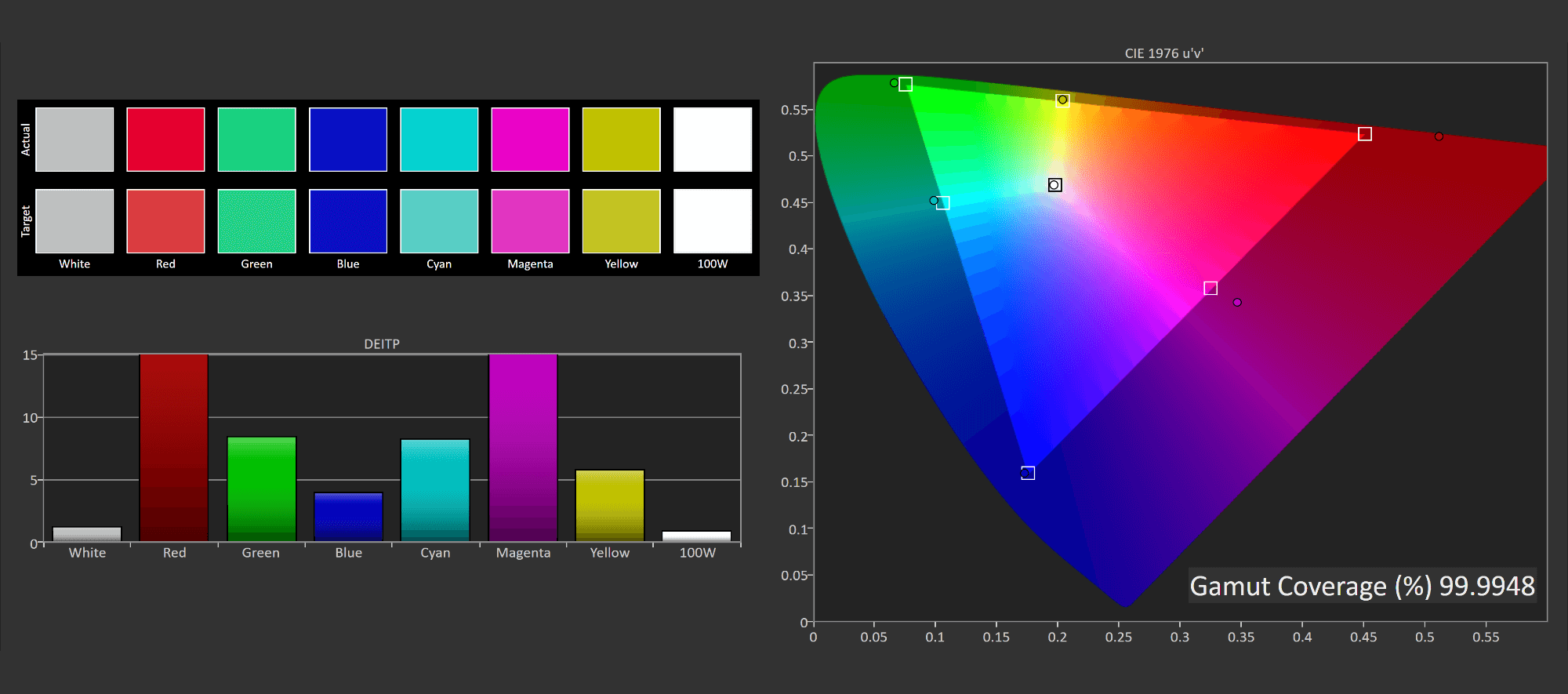Select the measured magenta circle marker on CIE diagram
The width and height of the screenshot is (1568, 694).
[1237, 303]
